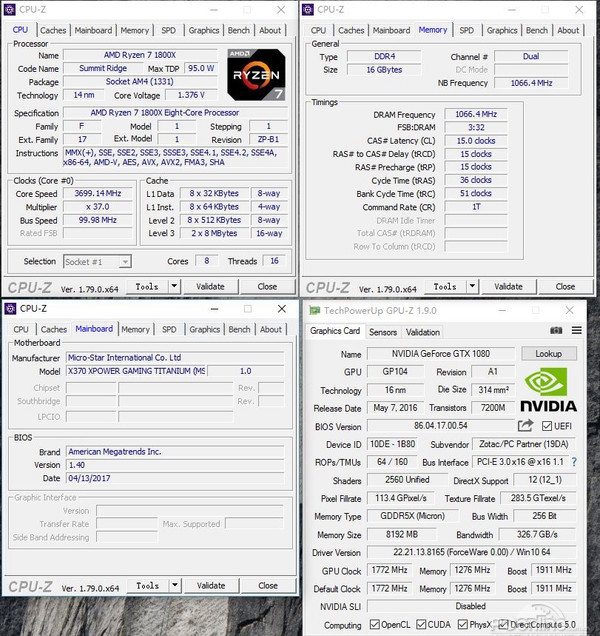Click the Close button in the Memory window
Screen dimensions: 600x636
[x=565, y=286]
